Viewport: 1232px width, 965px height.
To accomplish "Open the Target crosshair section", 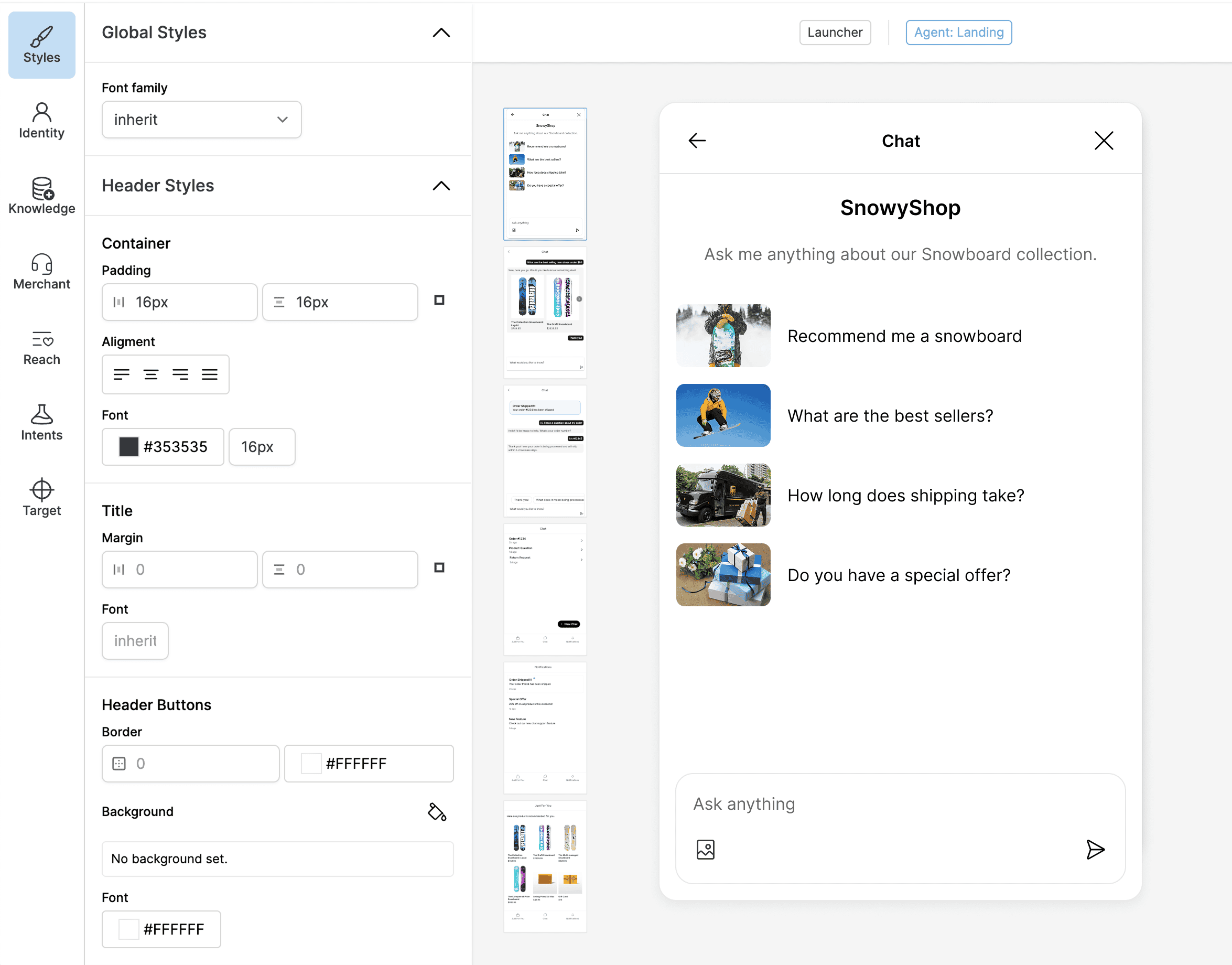I will click(x=41, y=497).
